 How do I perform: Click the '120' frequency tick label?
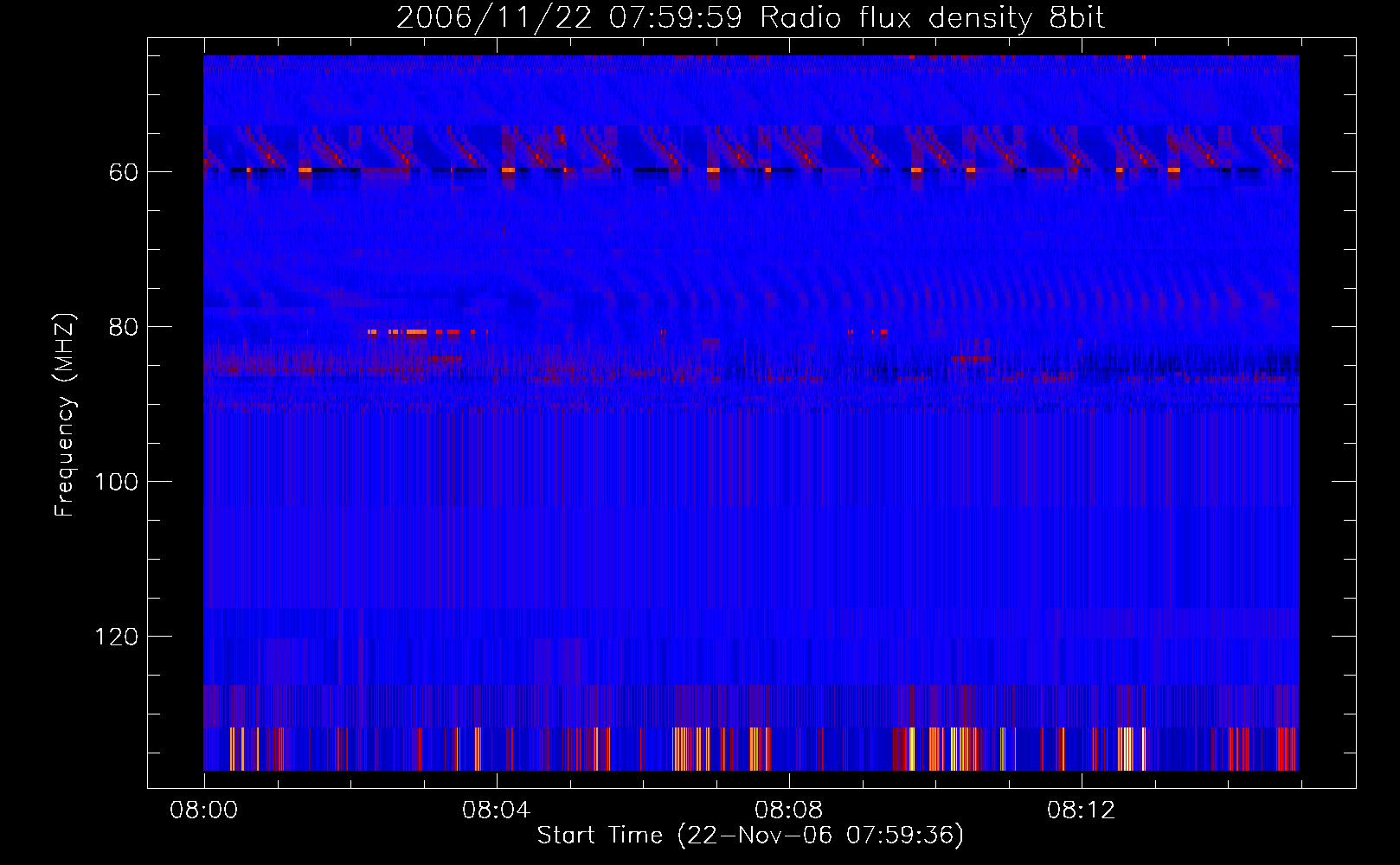coord(117,637)
